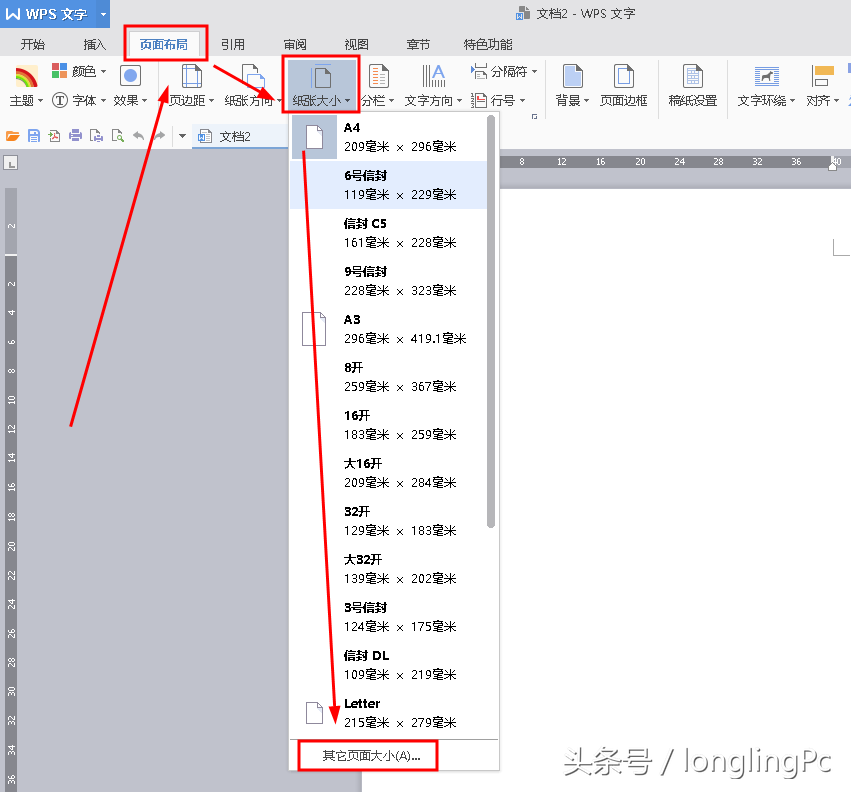Screen dimensions: 851x792
Task: Click the 页面边框 page border icon
Action: [624, 85]
